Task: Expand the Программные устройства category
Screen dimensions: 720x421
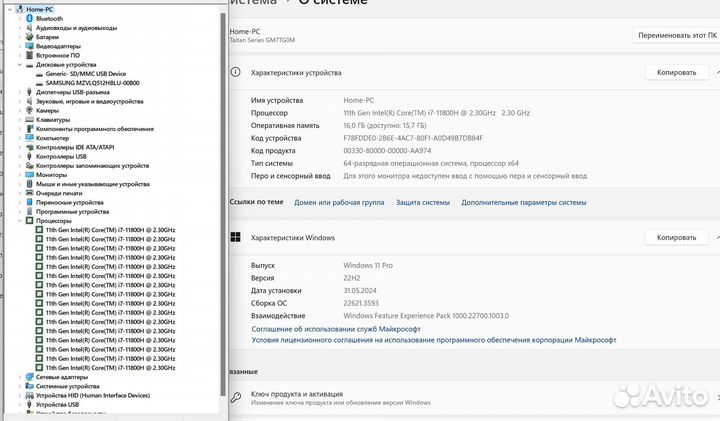Action: pos(19,211)
